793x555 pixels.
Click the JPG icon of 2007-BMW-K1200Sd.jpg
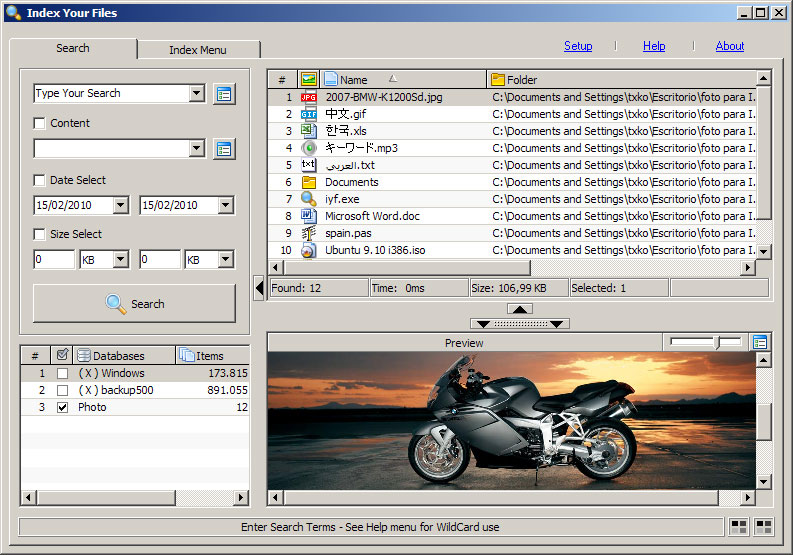(x=309, y=97)
